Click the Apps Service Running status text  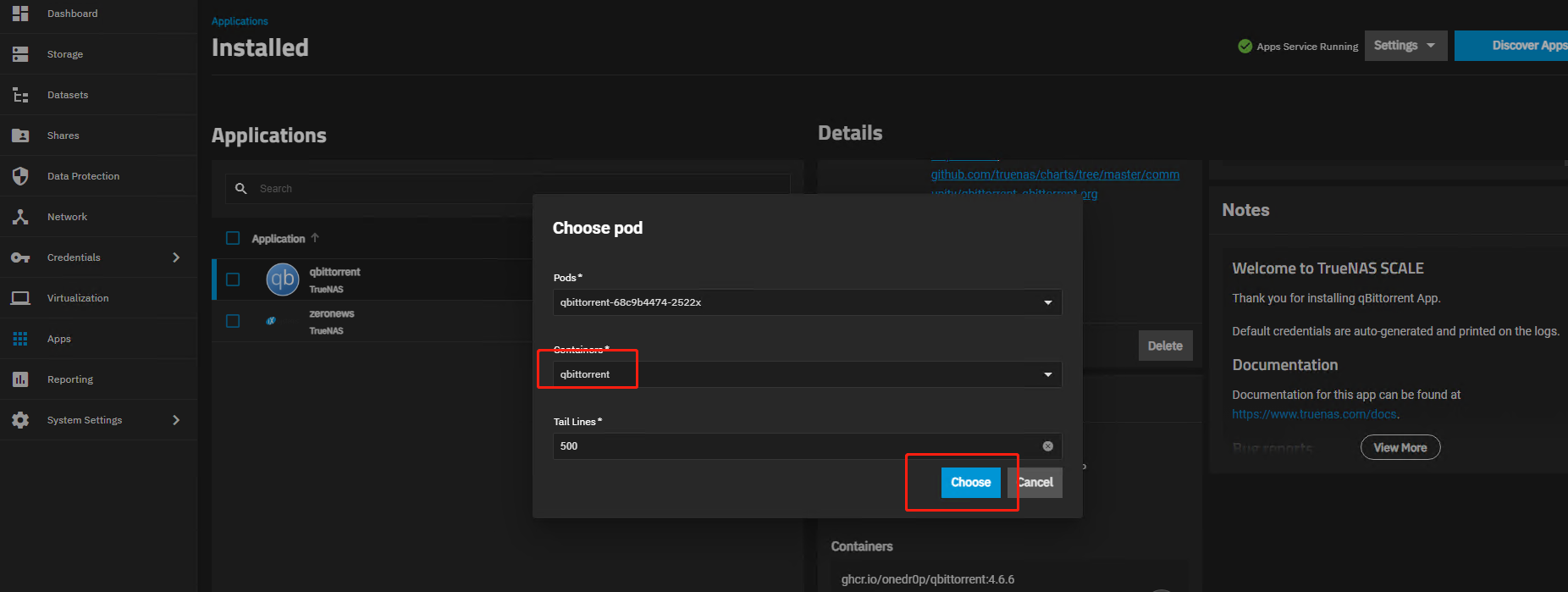click(x=1307, y=47)
